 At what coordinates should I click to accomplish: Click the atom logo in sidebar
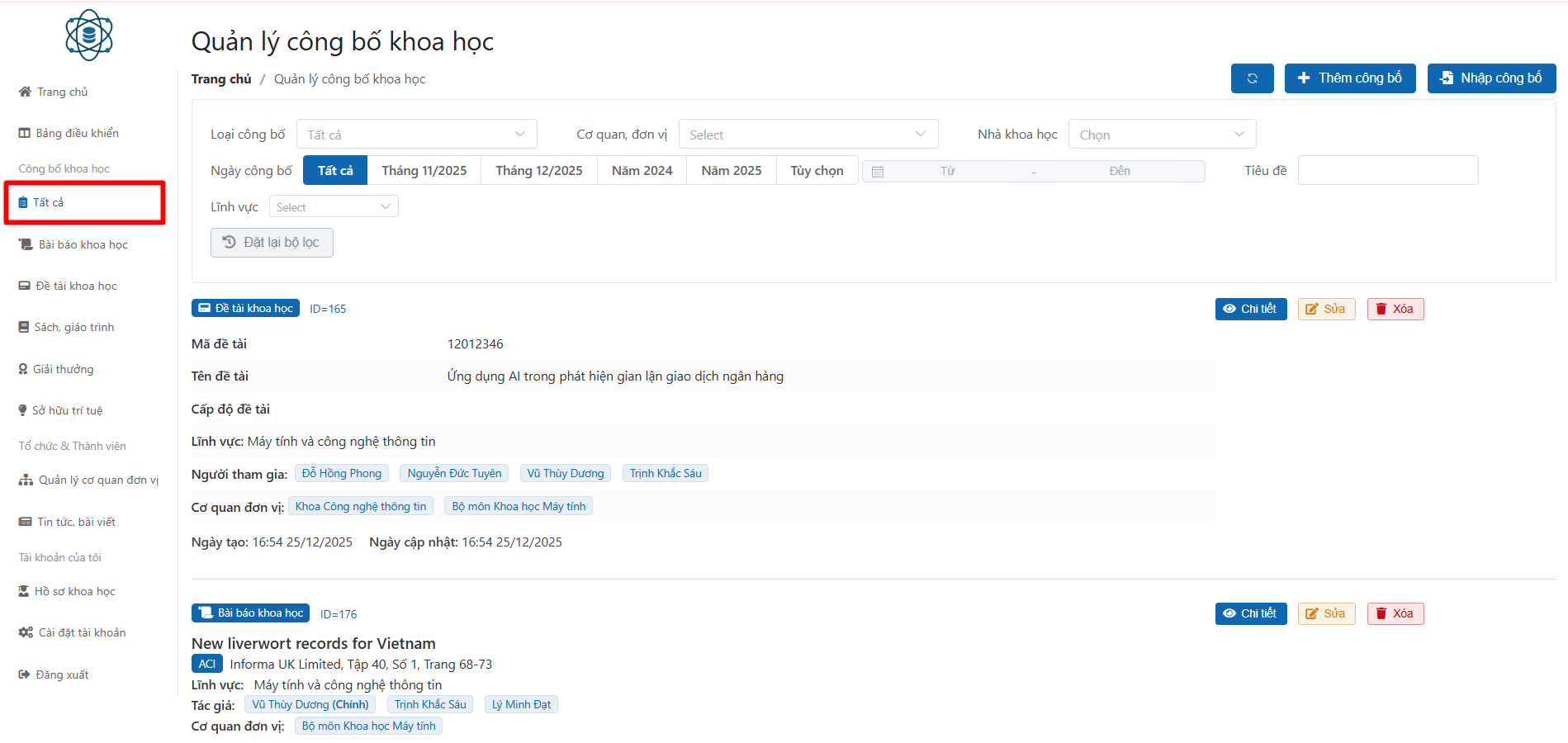(88, 35)
